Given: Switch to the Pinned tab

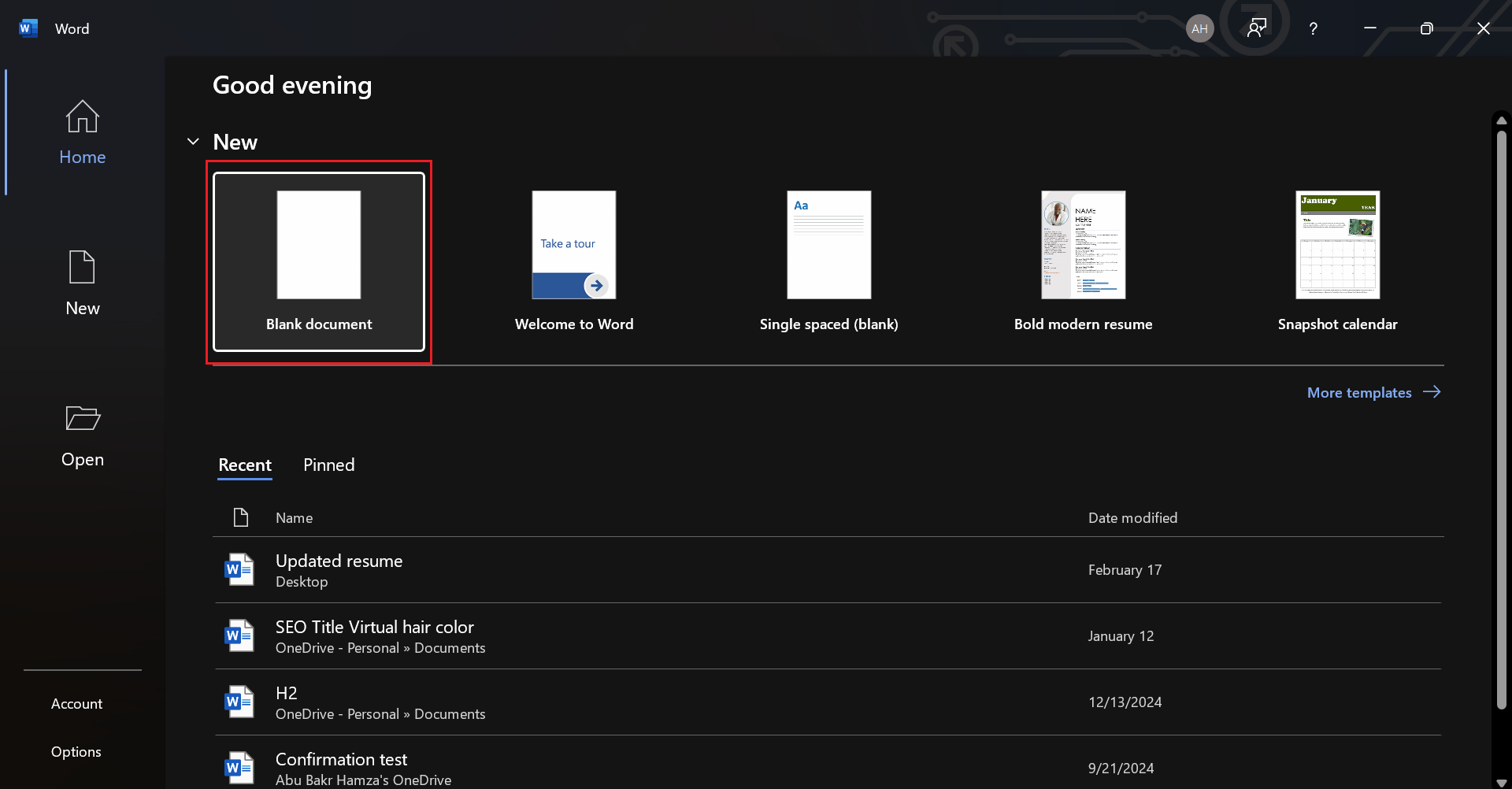Looking at the screenshot, I should 329,465.
